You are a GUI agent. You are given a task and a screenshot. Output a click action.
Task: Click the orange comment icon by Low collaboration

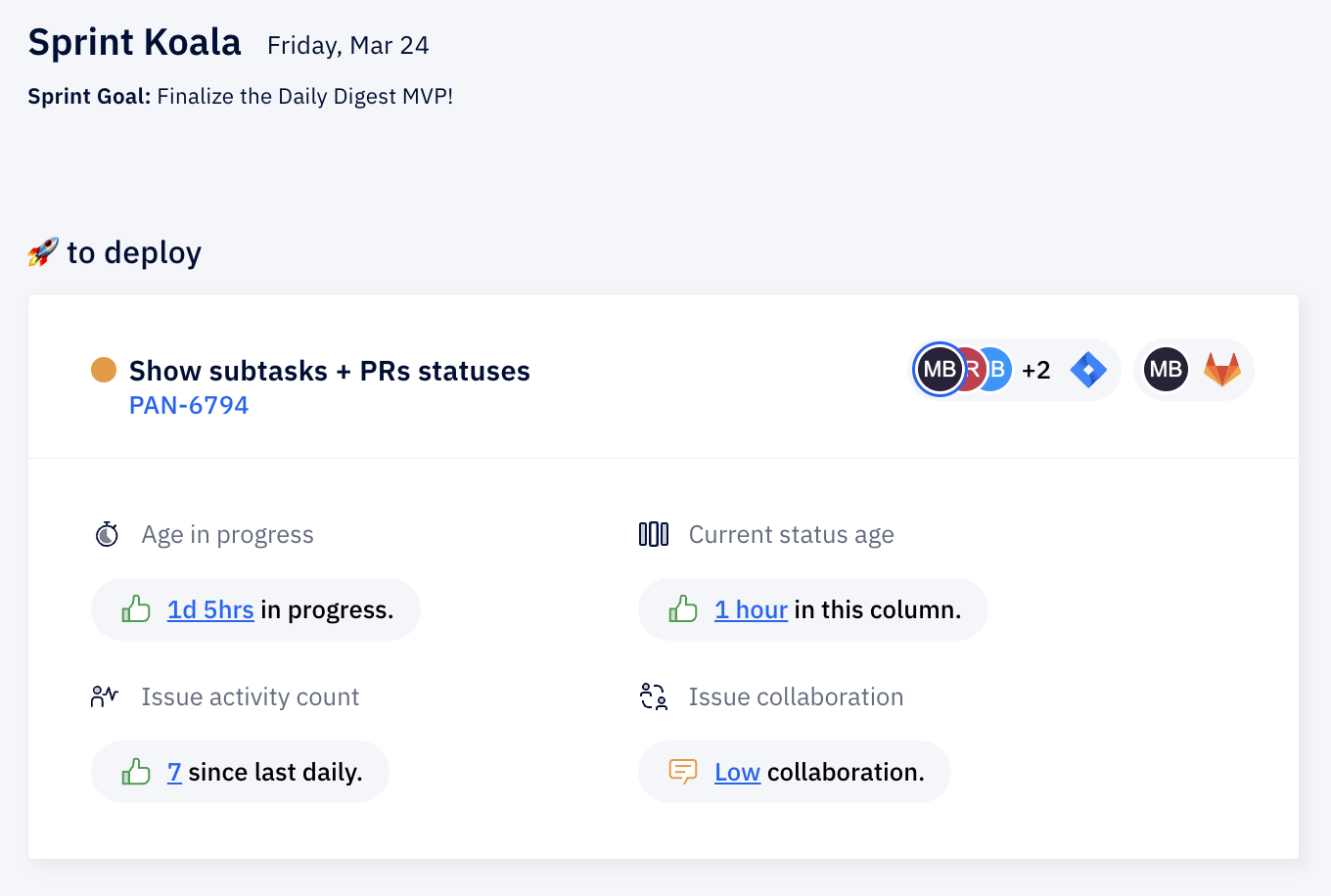click(x=683, y=772)
